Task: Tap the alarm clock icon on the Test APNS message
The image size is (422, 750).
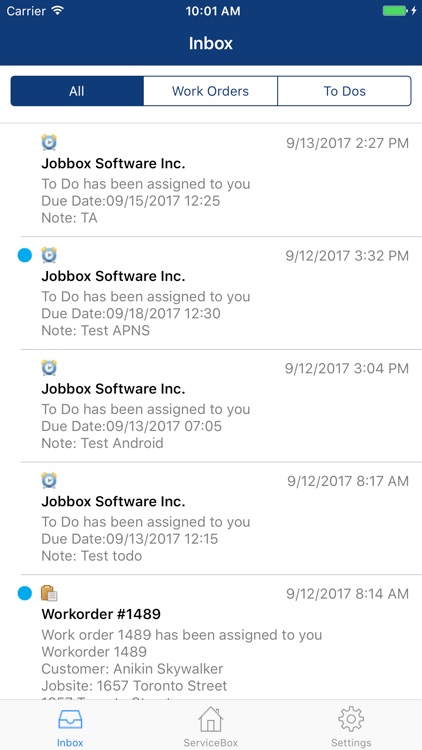Action: tap(49, 255)
